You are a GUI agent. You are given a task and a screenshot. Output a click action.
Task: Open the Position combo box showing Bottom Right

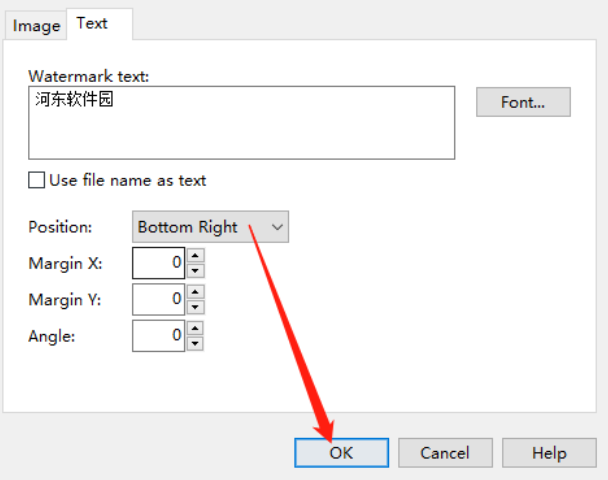coord(200,227)
